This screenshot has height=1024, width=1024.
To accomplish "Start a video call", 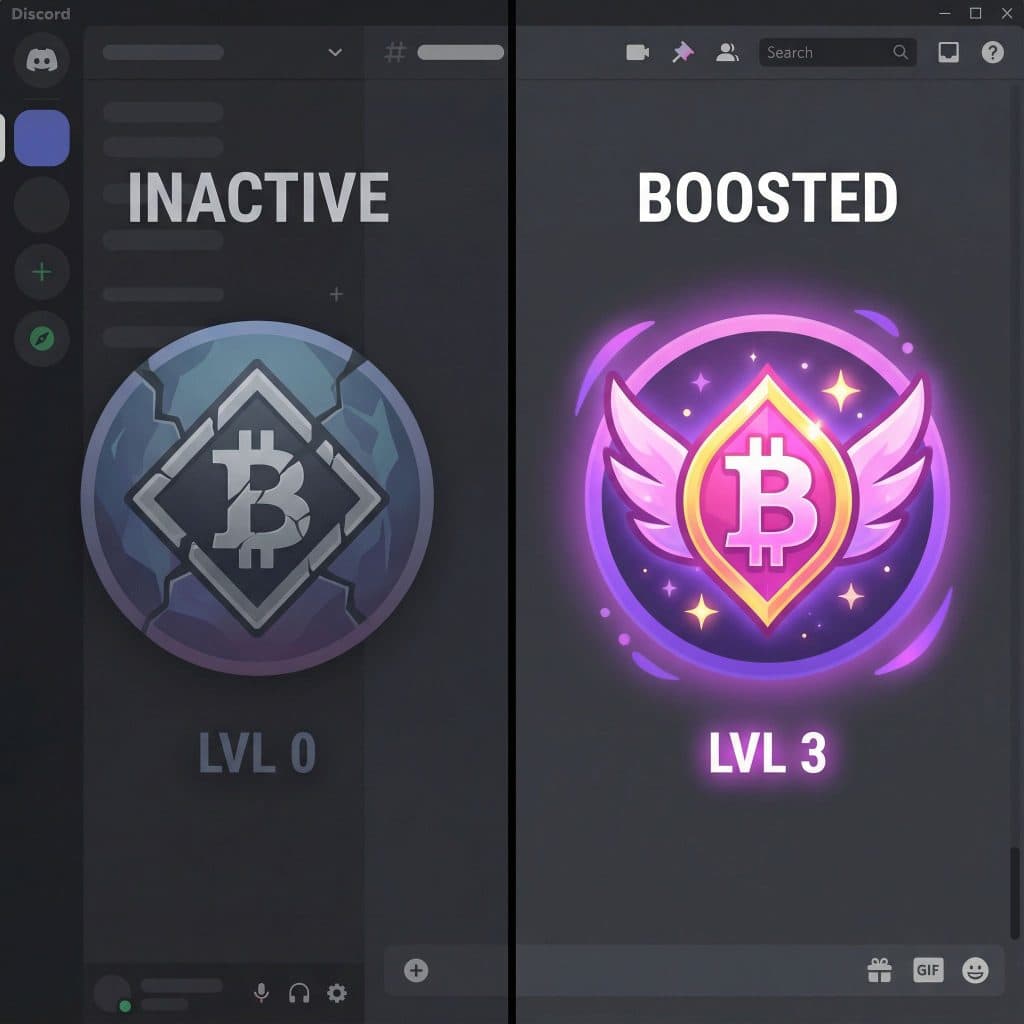I will tap(637, 52).
